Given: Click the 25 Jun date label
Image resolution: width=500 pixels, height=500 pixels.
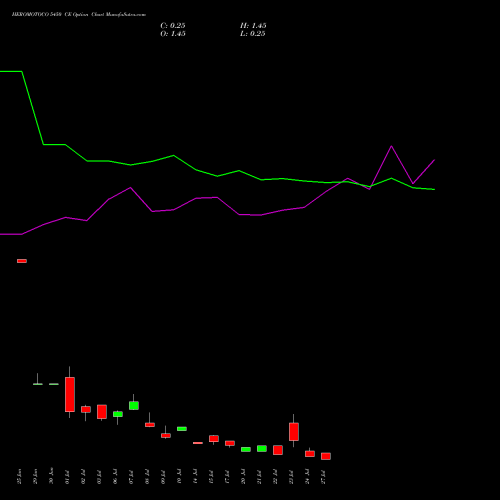Looking at the screenshot, I should 19,477.
